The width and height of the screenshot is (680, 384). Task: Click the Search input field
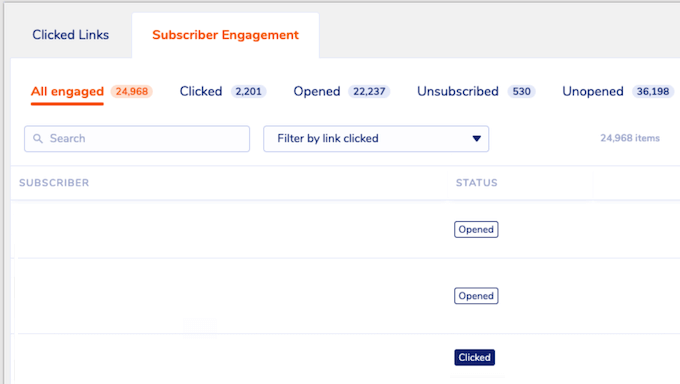tap(137, 139)
